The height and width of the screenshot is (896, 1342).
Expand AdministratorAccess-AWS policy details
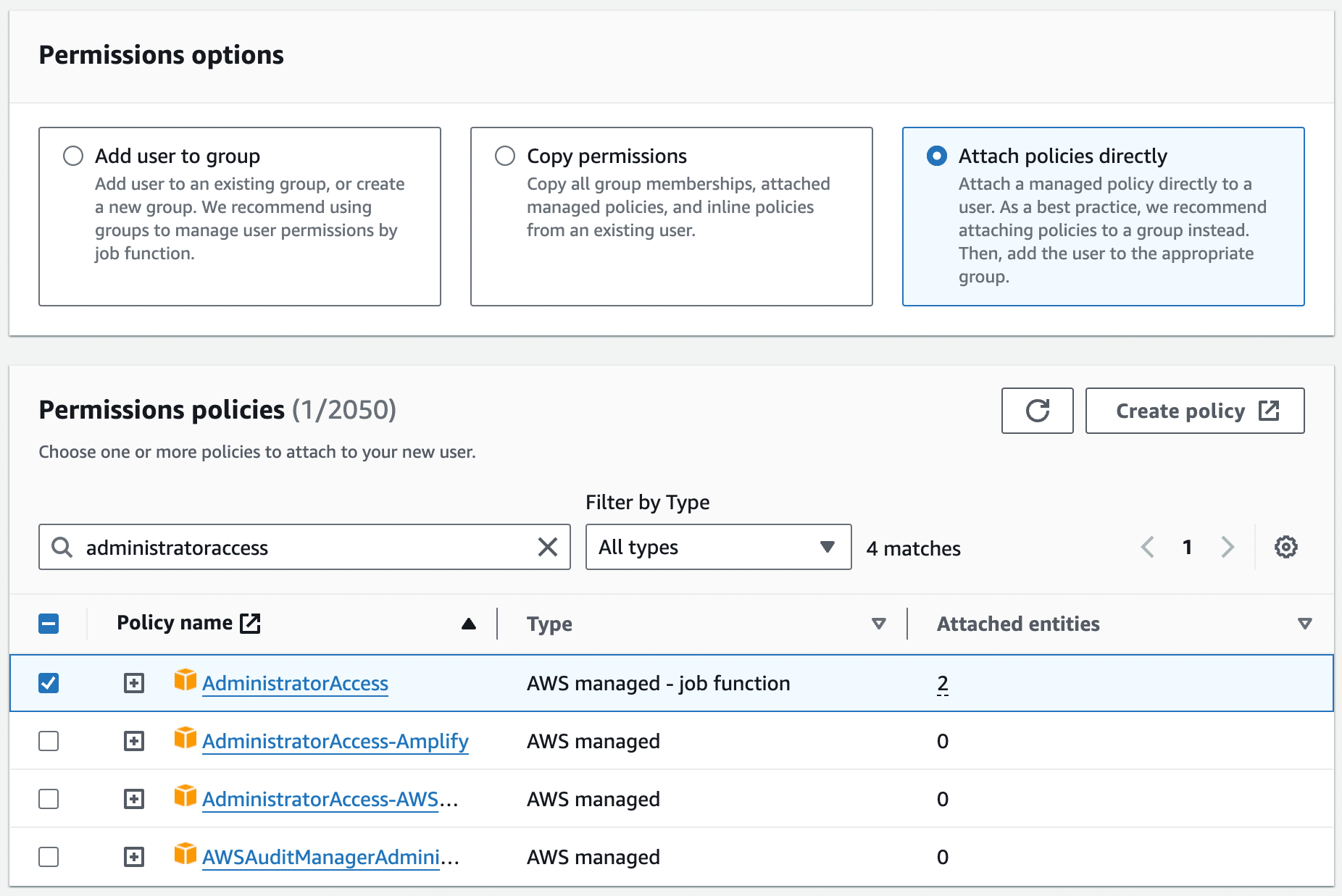tap(134, 799)
